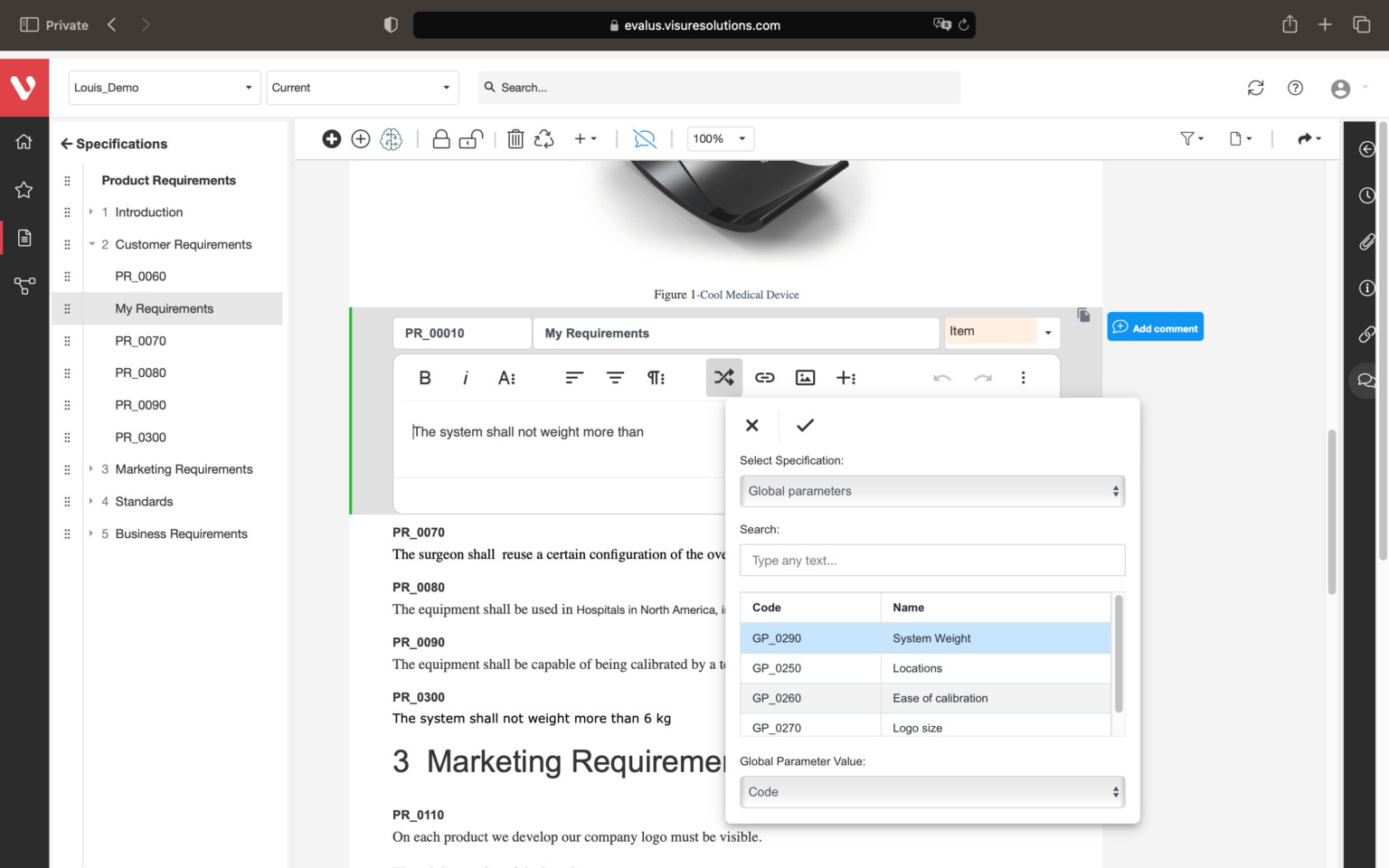
Task: Delete the item using trash icon
Action: pyautogui.click(x=515, y=138)
